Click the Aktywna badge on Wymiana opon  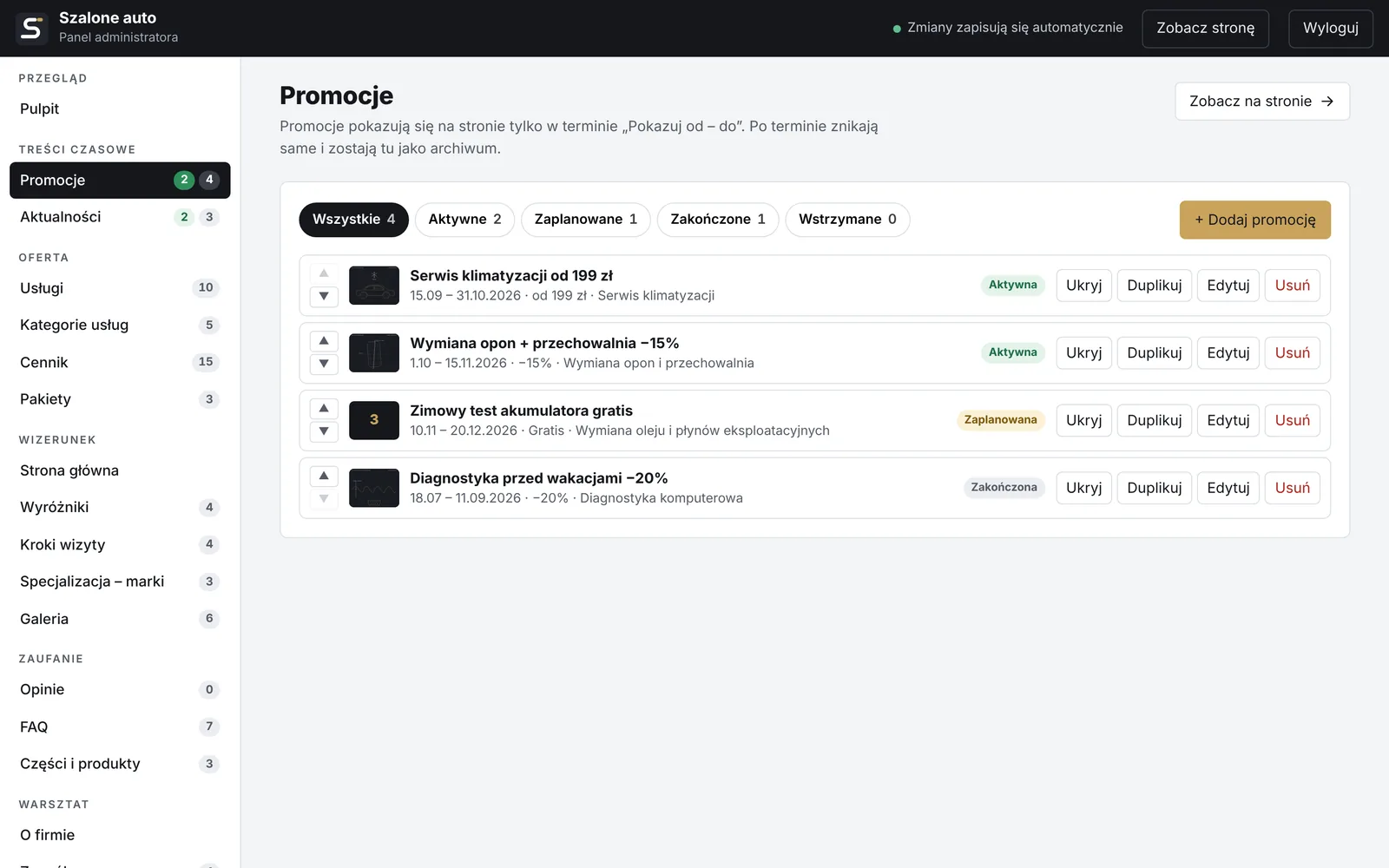tap(1012, 352)
